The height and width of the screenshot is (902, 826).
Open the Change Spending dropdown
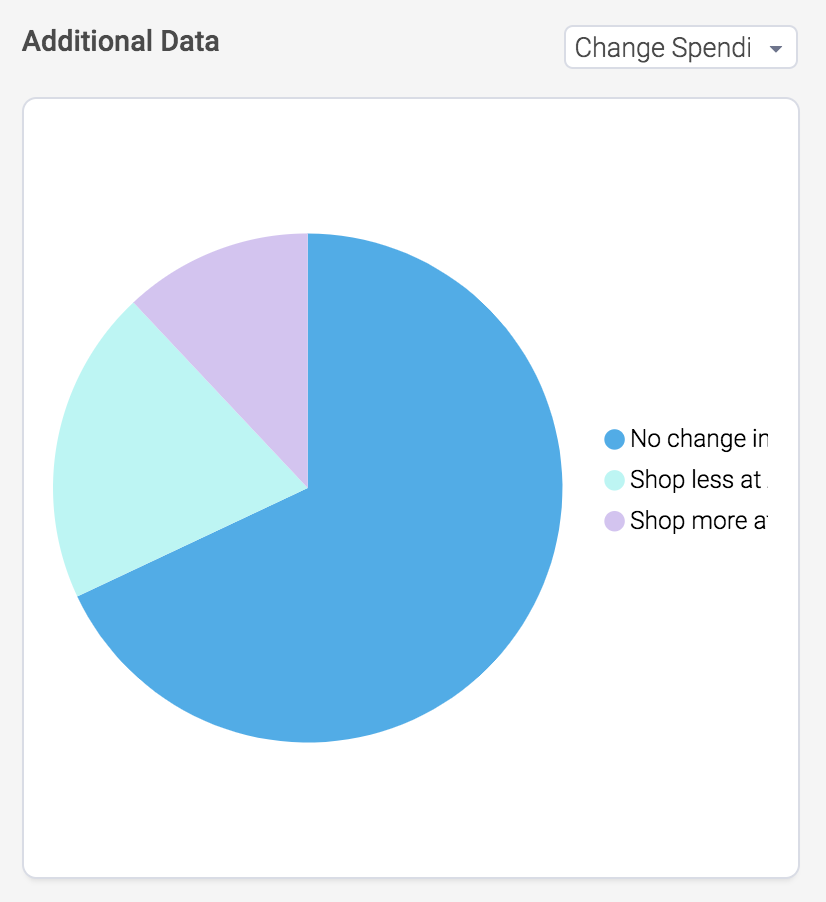(680, 47)
